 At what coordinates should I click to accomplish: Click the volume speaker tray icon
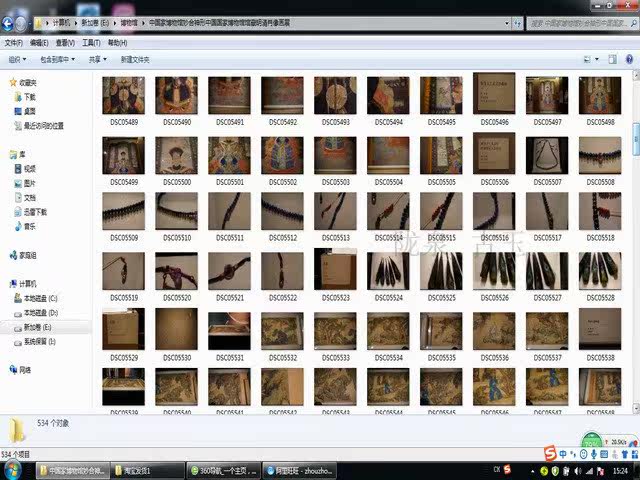pos(578,471)
